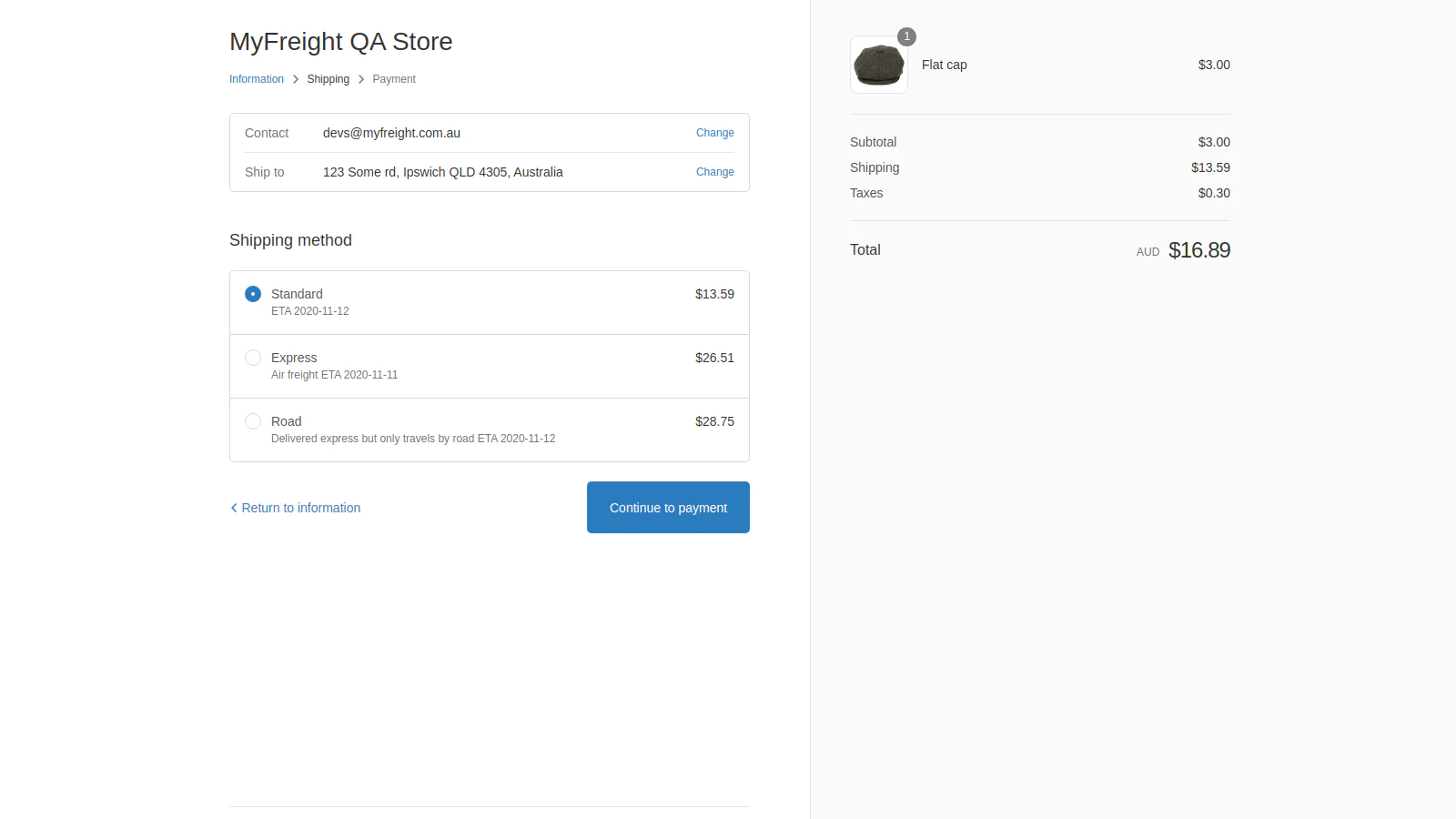Open the Information breadcrumb step
This screenshot has height=819, width=1456.
click(x=257, y=79)
